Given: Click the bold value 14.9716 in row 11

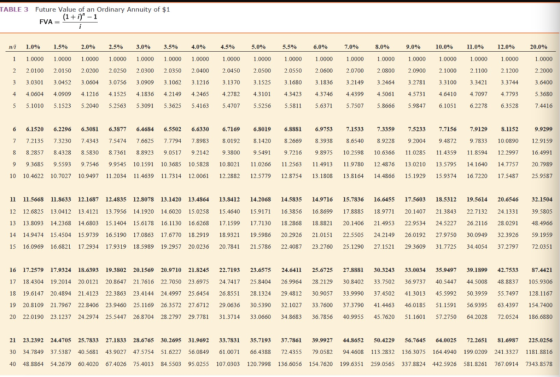Looking at the screenshot, I should tap(322, 200).
